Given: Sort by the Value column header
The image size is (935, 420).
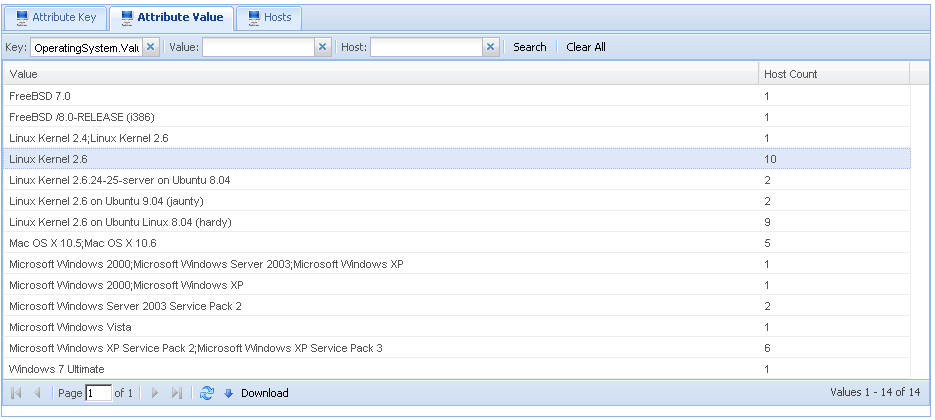Looking at the screenshot, I should click(x=380, y=74).
